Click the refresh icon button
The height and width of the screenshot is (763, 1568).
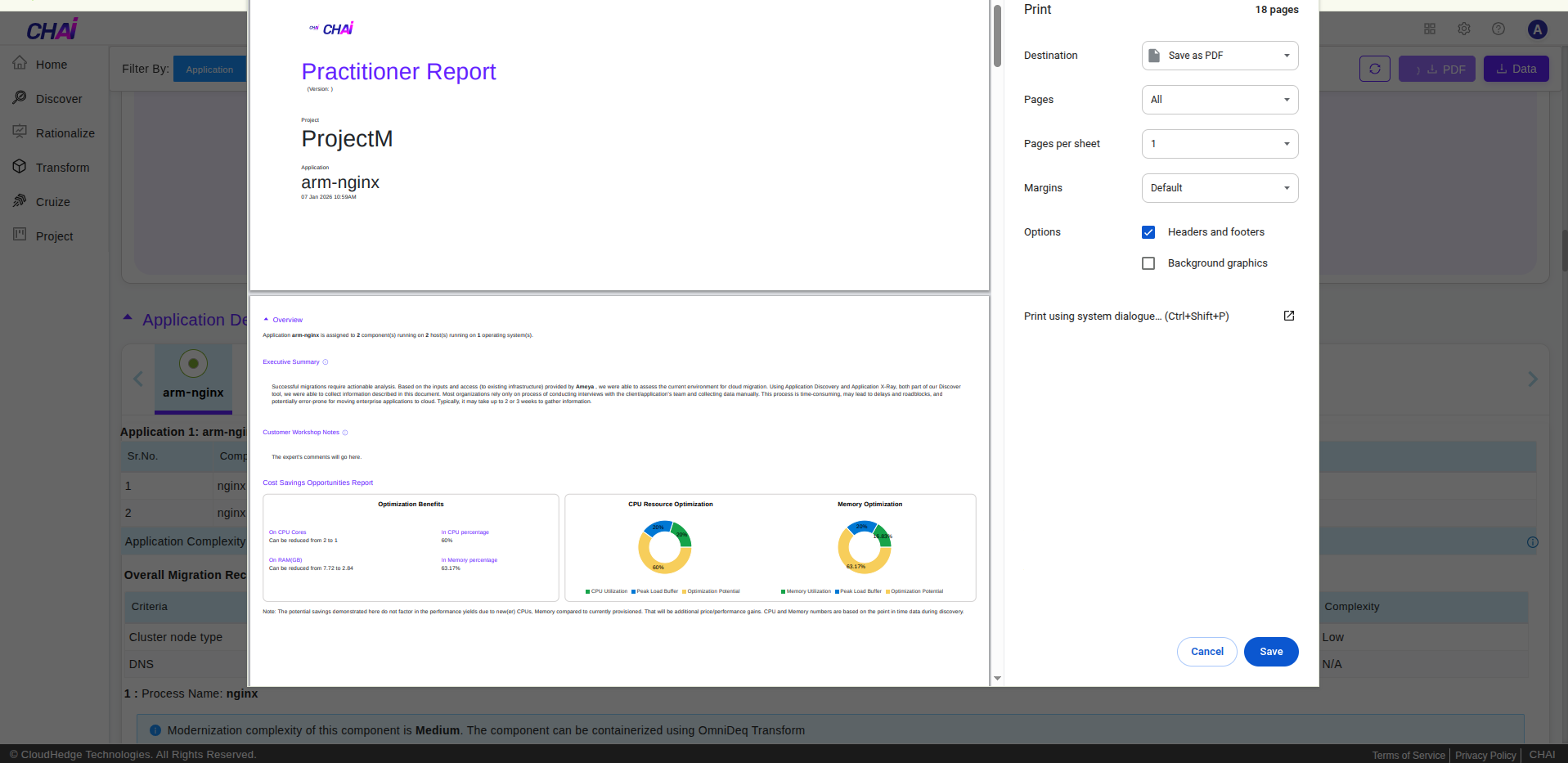(1375, 69)
